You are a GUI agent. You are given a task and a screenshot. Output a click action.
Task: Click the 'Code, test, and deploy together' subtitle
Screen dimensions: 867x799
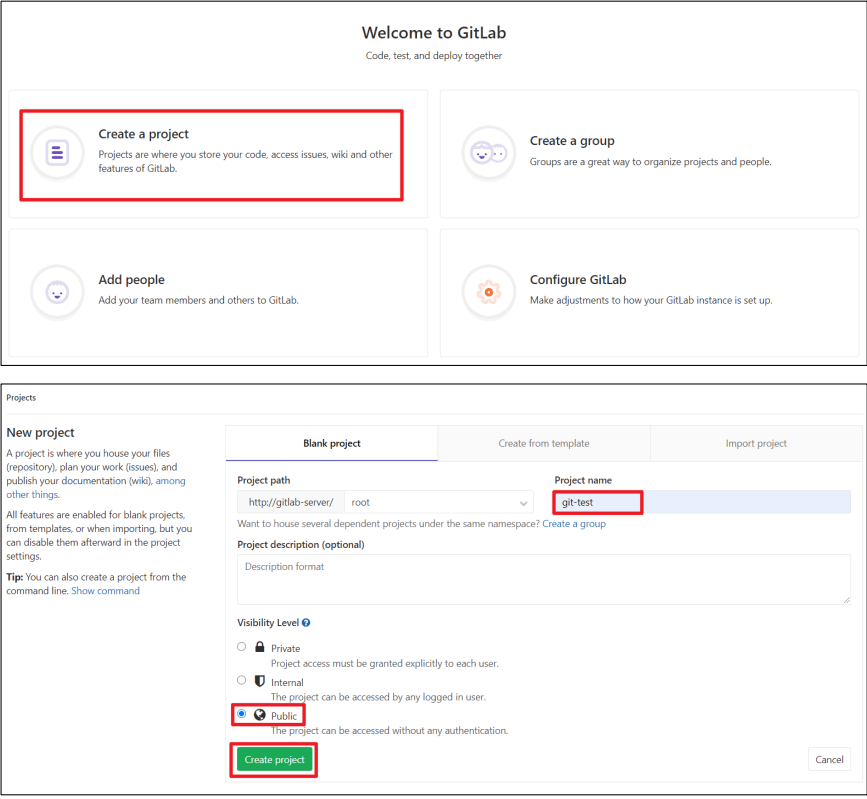[x=434, y=56]
